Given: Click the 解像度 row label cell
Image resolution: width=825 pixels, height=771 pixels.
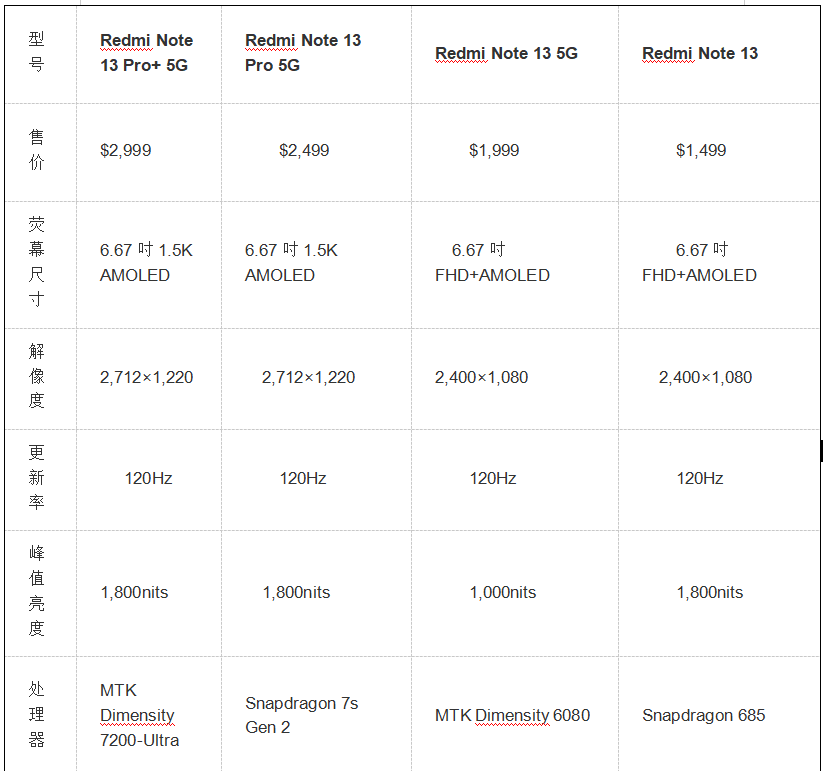Looking at the screenshot, I should click(x=37, y=377).
